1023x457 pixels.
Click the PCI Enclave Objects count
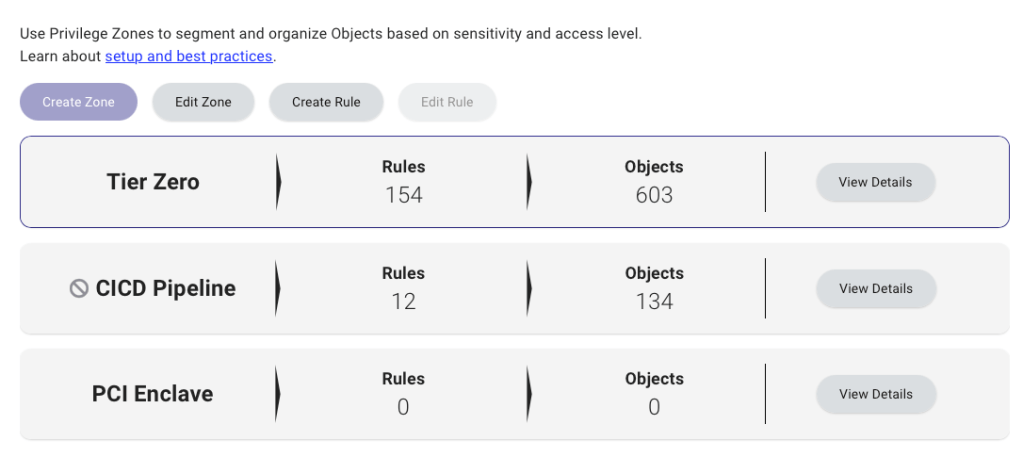point(654,407)
